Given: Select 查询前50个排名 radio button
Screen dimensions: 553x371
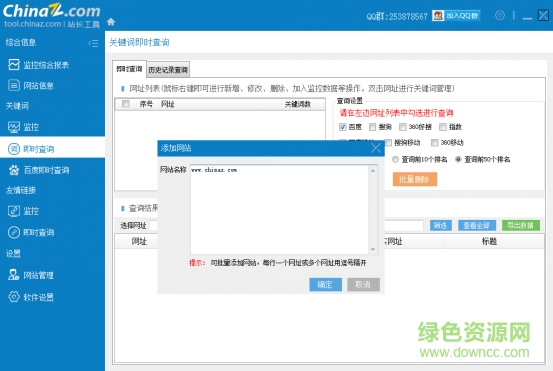Looking at the screenshot, I should tap(458, 159).
